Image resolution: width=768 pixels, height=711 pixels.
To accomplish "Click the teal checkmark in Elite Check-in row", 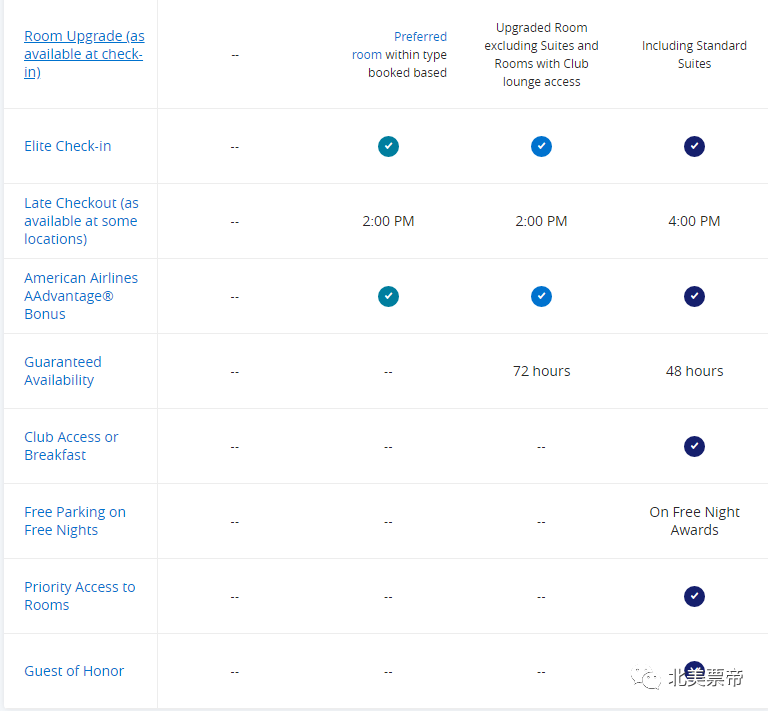I will coord(388,146).
